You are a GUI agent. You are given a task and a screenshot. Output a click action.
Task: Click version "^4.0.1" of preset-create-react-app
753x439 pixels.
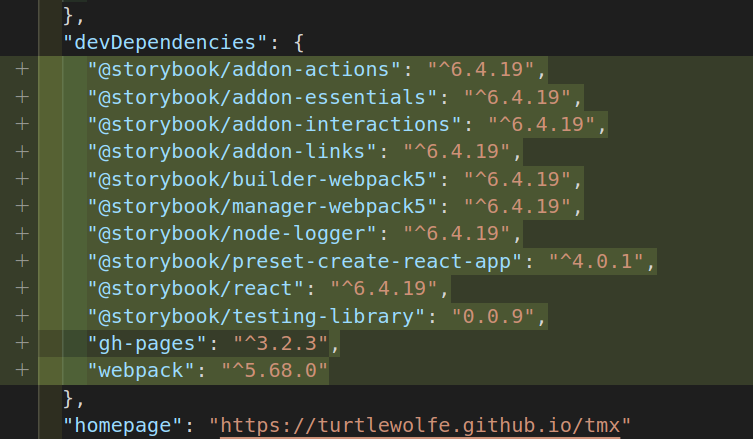tap(595, 261)
